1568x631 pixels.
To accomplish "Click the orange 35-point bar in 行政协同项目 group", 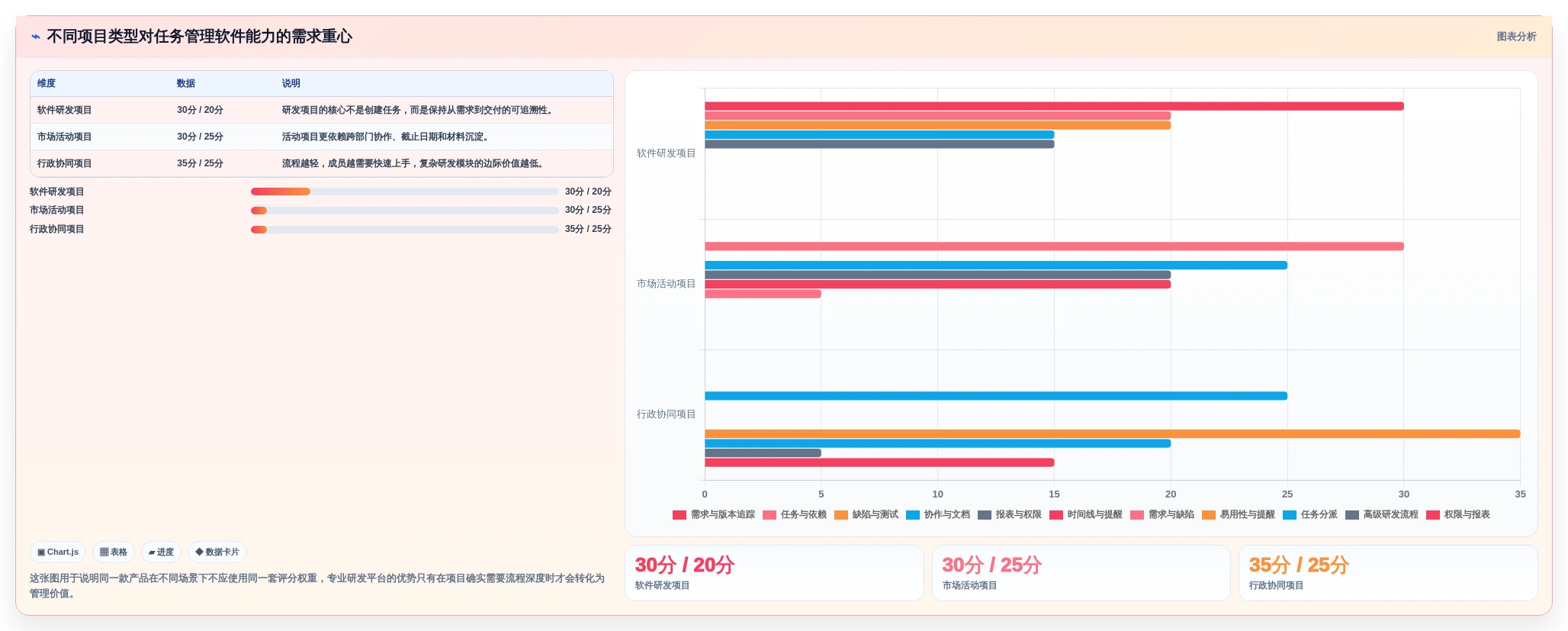I will coord(1112,434).
